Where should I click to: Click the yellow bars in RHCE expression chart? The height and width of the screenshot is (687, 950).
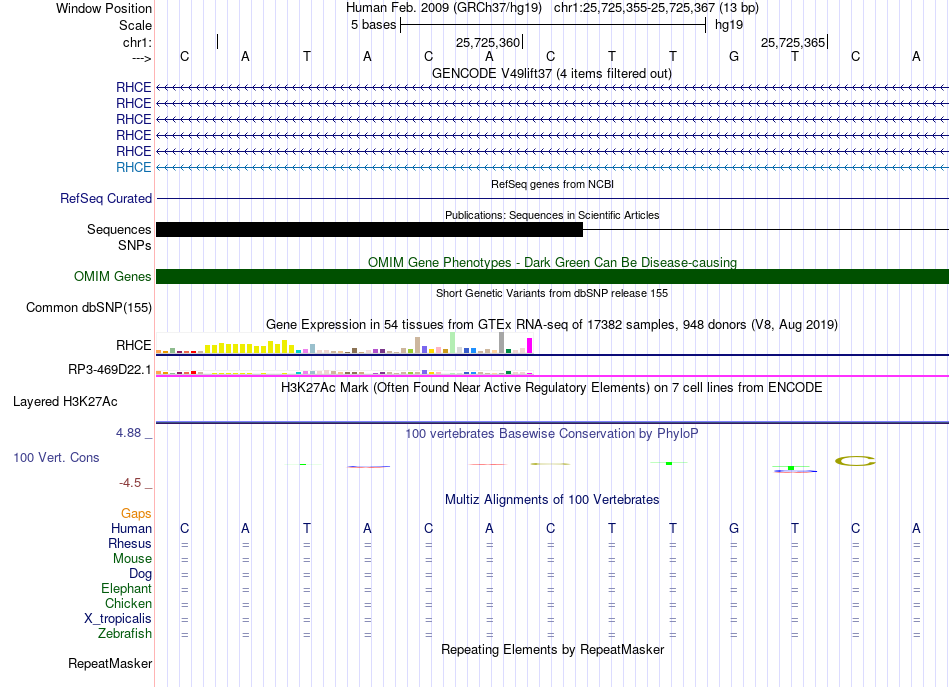(x=250, y=347)
